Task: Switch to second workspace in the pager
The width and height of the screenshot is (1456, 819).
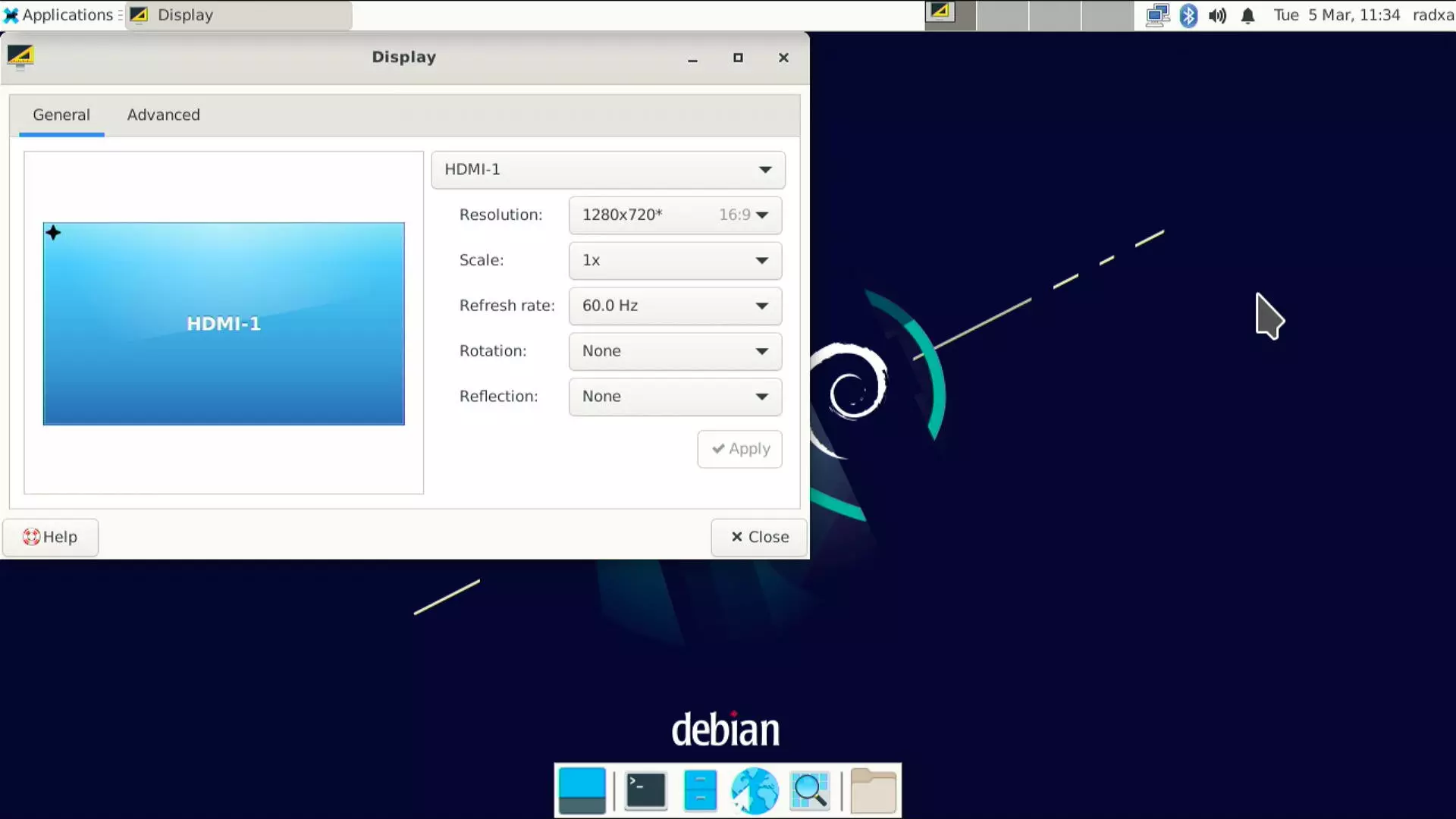Action: tap(1003, 15)
